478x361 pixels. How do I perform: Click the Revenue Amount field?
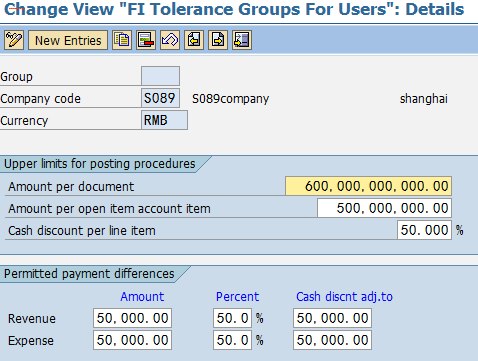[132, 318]
